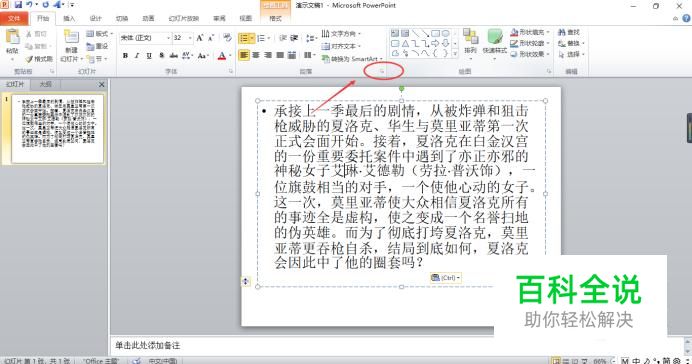Insert a right arrow shape from gallery
Image resolution: width=692 pixels, height=364 pixels.
[x=436, y=43]
